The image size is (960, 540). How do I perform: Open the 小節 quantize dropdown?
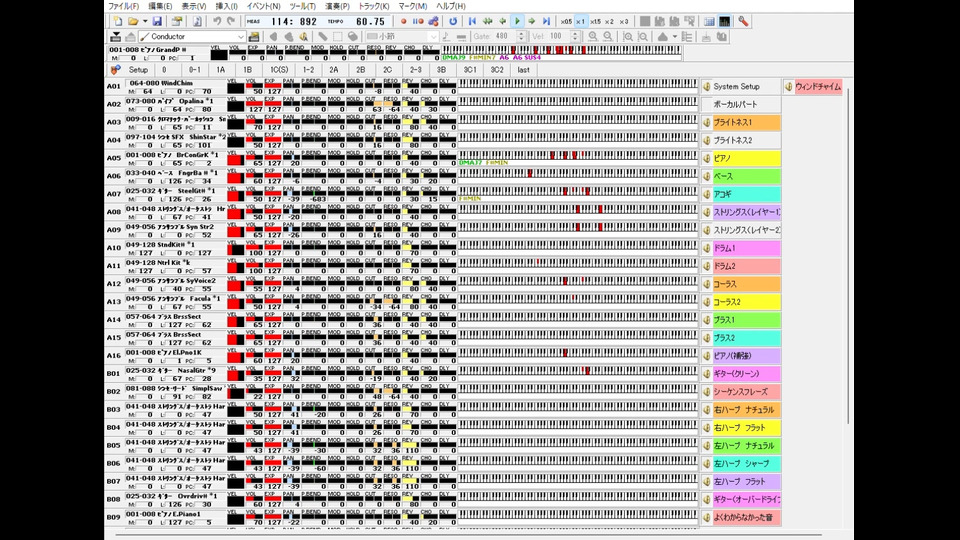[x=433, y=37]
